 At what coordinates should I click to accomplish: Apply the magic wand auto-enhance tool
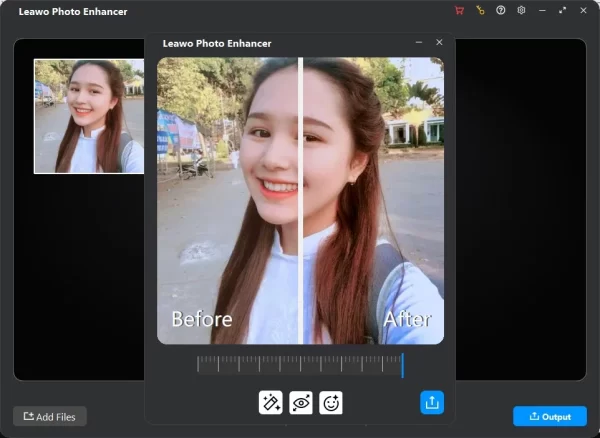click(270, 402)
